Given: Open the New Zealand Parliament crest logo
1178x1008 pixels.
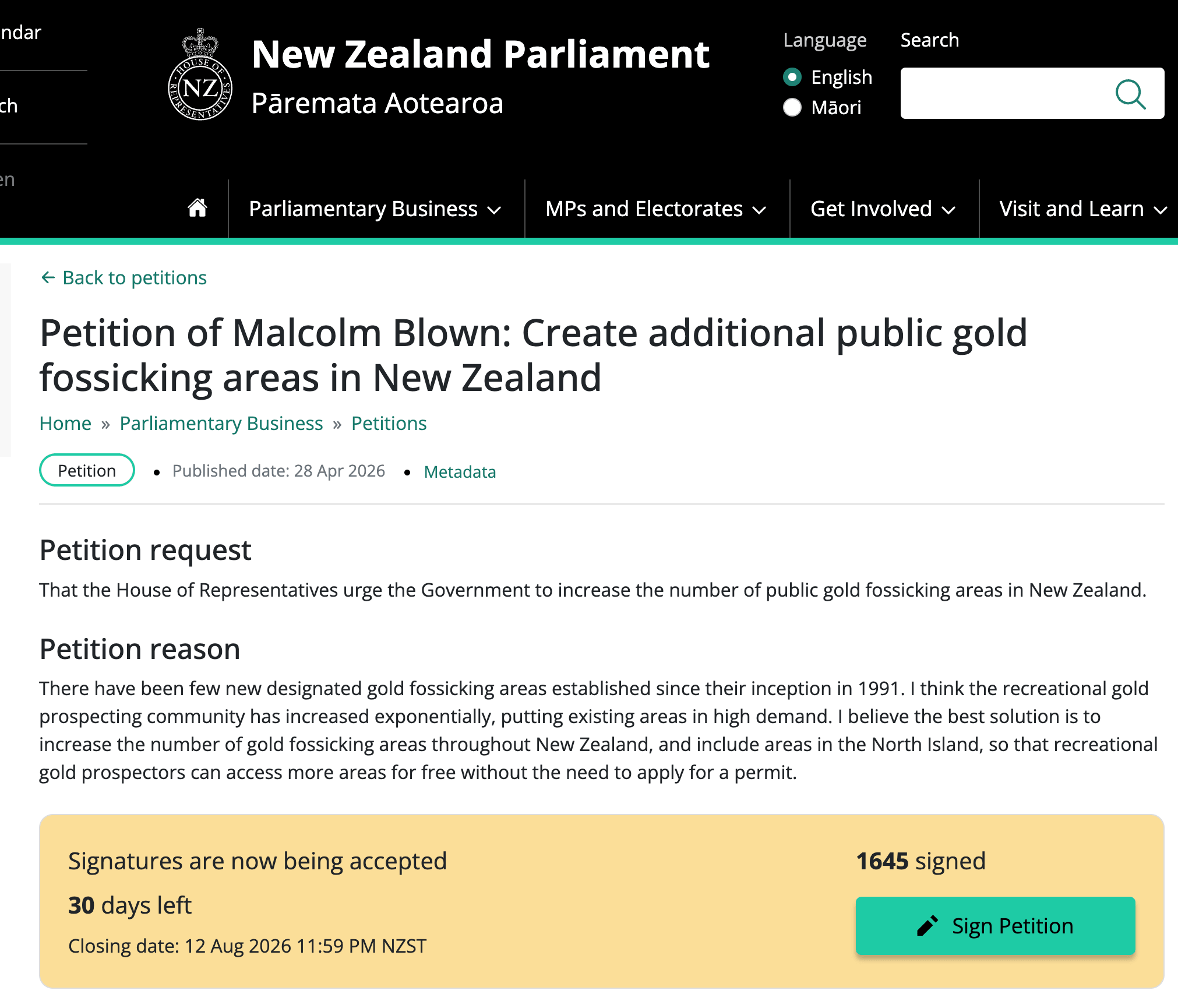Looking at the screenshot, I should point(200,74).
